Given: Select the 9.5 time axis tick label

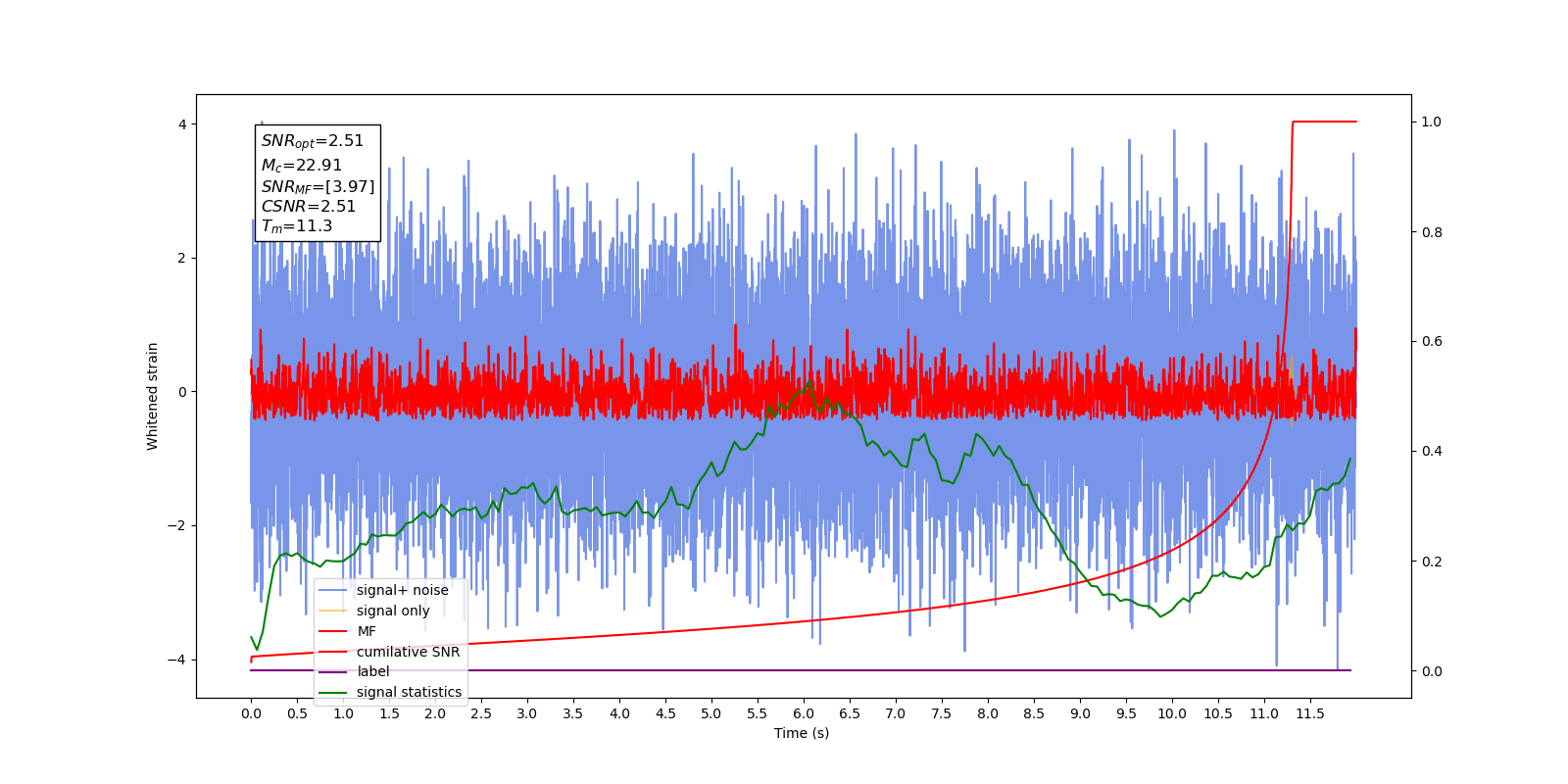Looking at the screenshot, I should (x=1126, y=713).
